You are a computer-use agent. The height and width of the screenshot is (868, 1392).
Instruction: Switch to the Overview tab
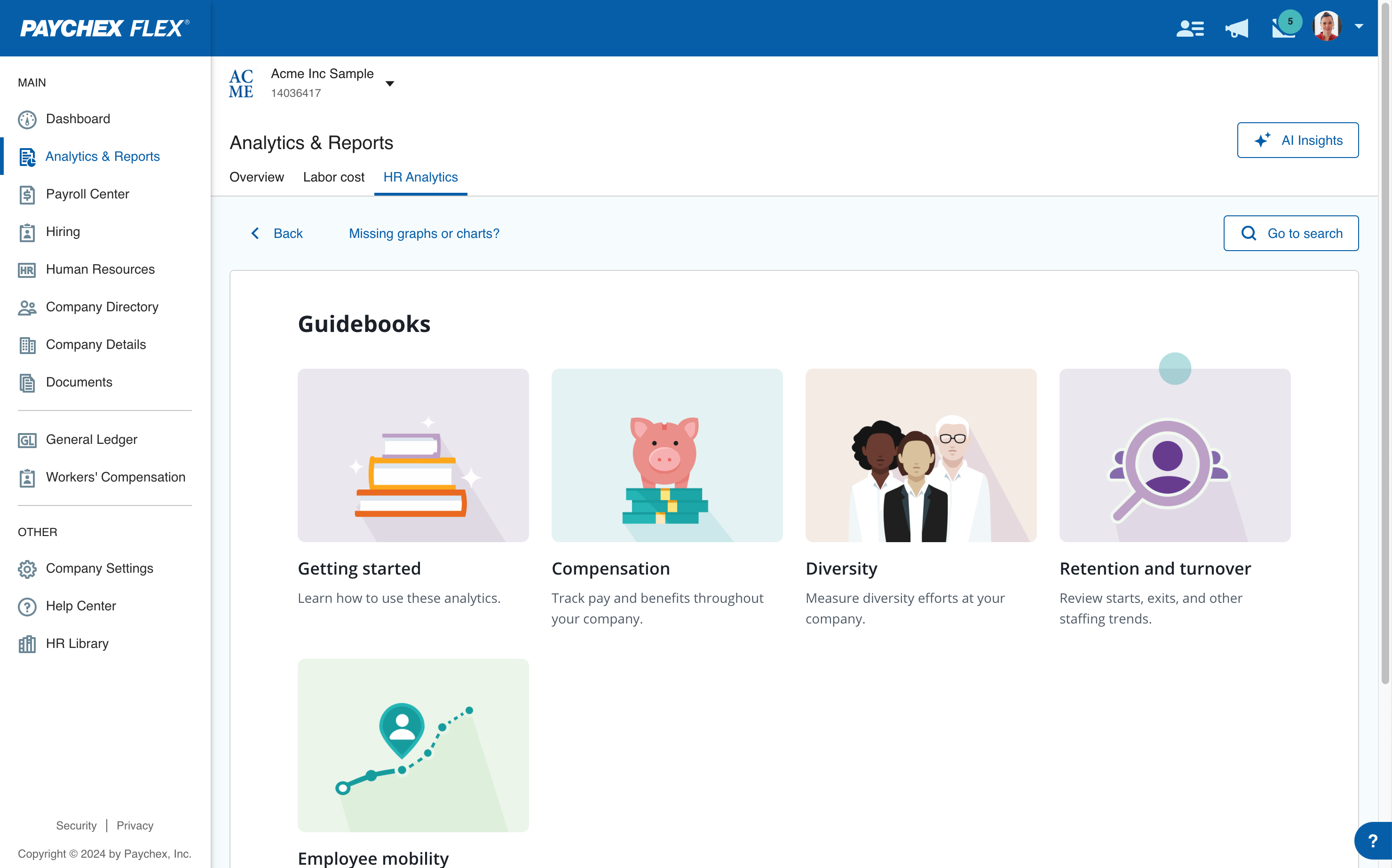(257, 177)
